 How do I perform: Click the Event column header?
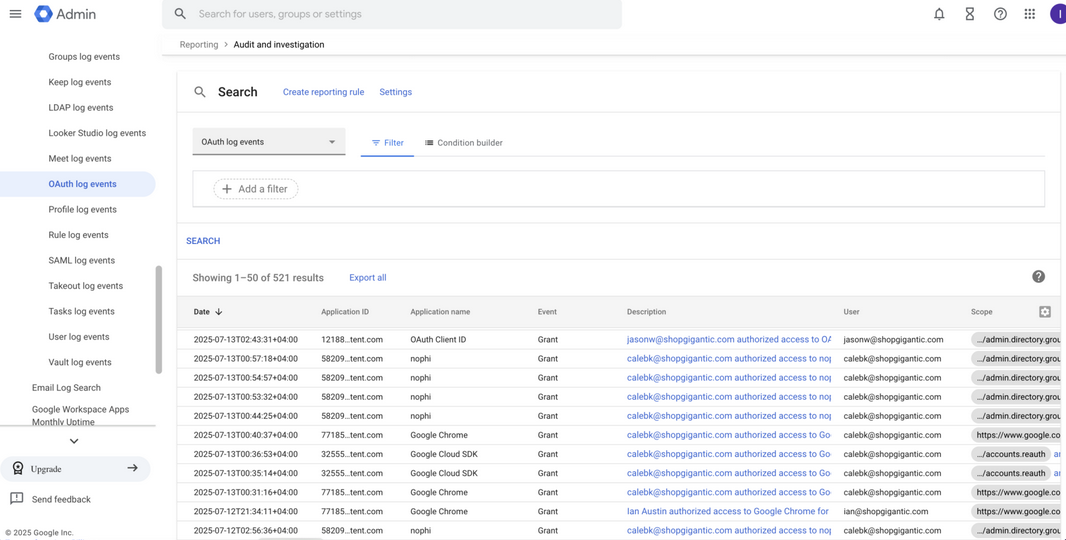[x=547, y=311]
